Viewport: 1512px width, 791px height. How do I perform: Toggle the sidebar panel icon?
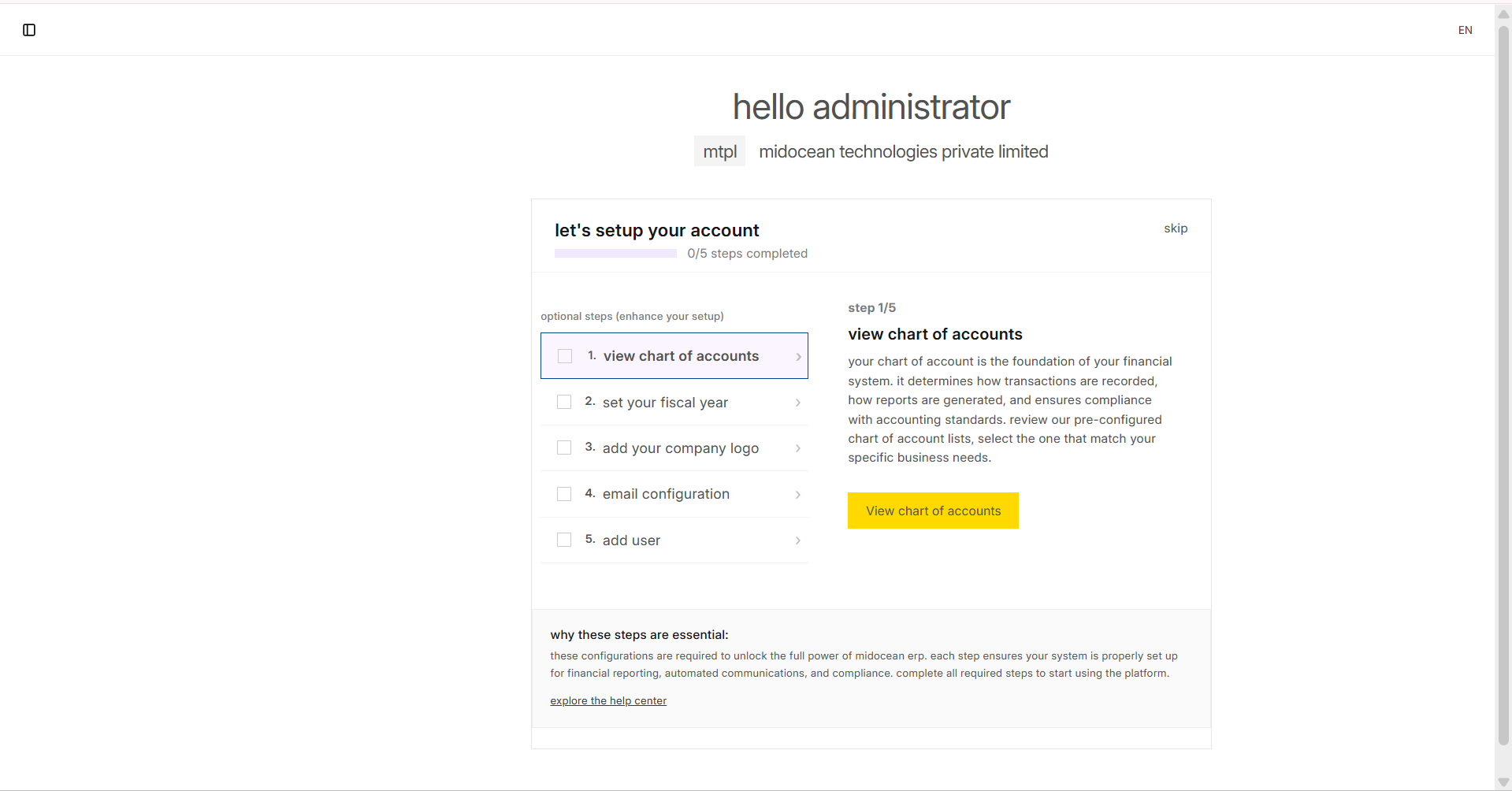click(29, 30)
